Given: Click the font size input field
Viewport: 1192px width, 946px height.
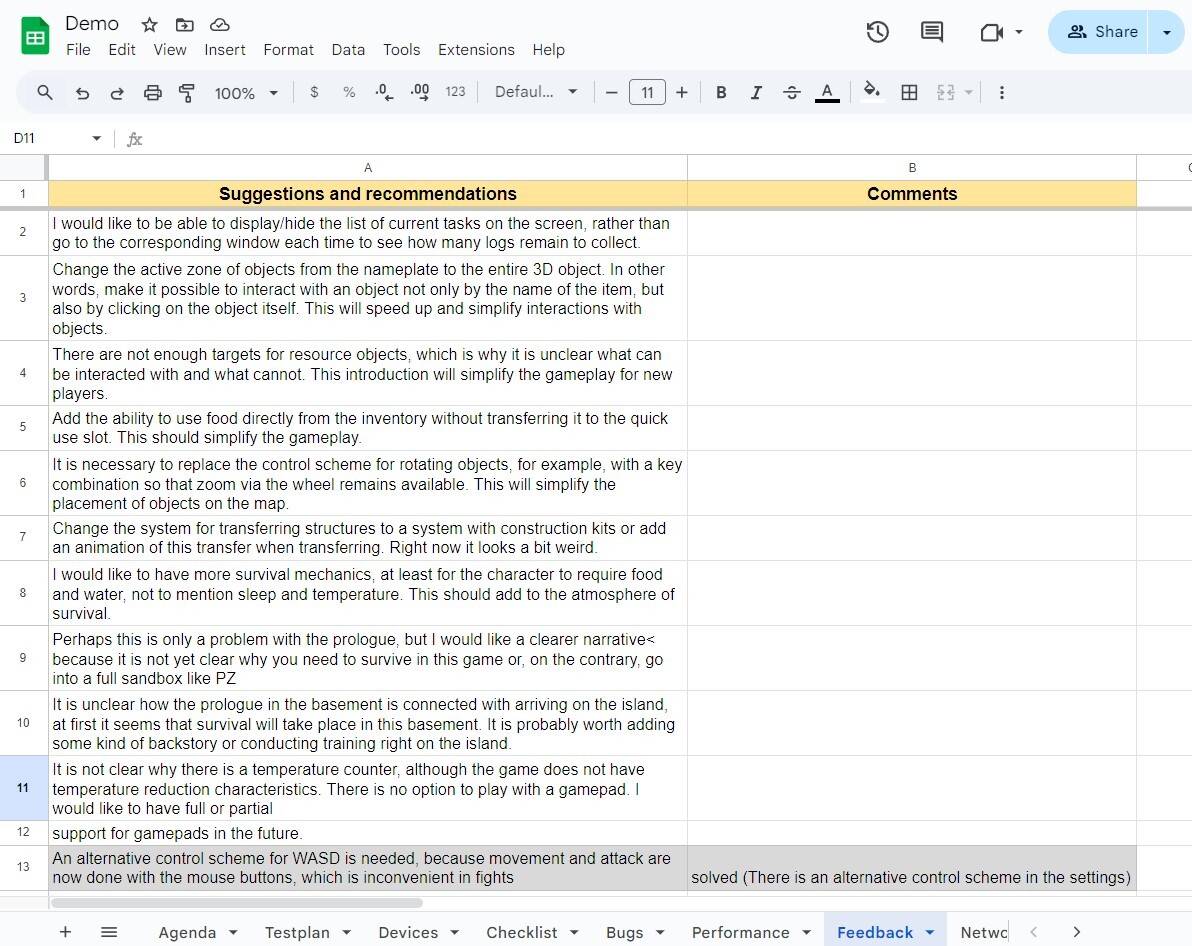Looking at the screenshot, I should point(647,93).
